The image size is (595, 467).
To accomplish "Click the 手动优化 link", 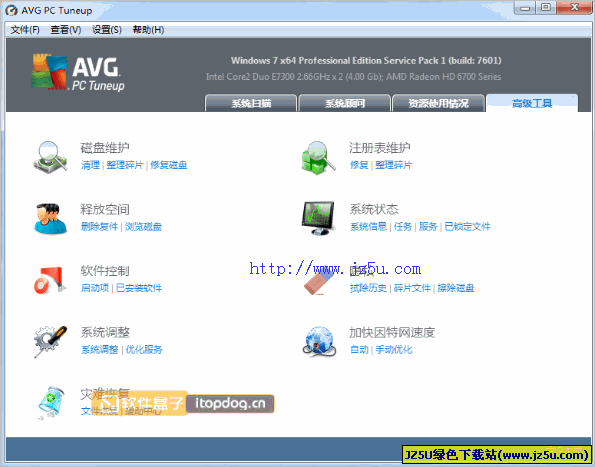I will [x=394, y=349].
